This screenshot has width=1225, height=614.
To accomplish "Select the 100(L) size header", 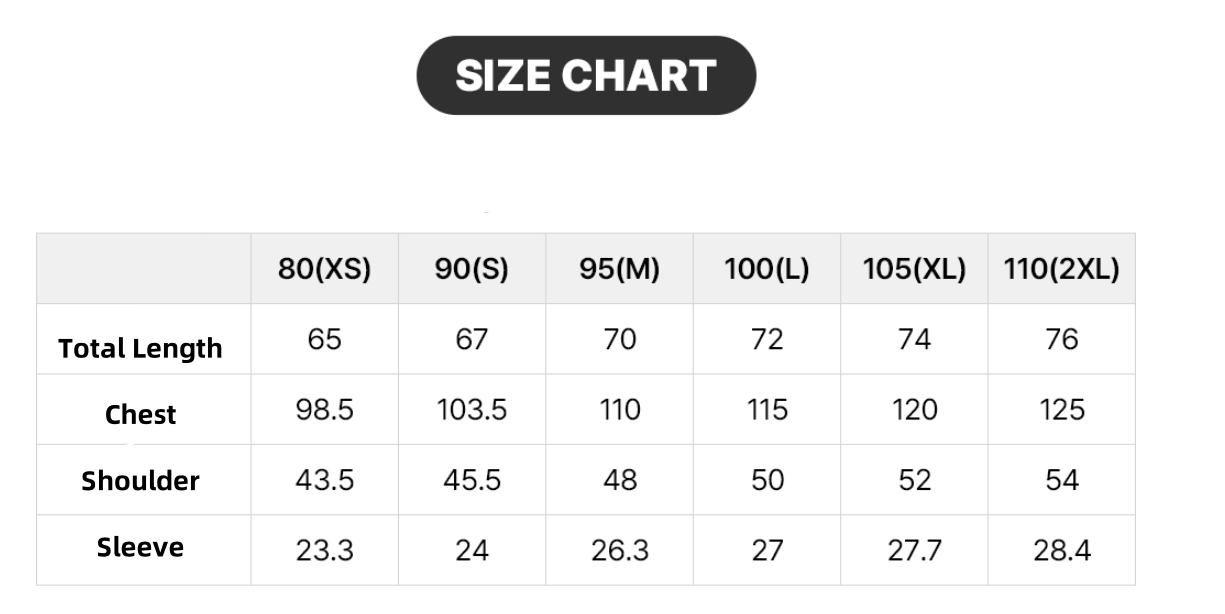I will (767, 269).
